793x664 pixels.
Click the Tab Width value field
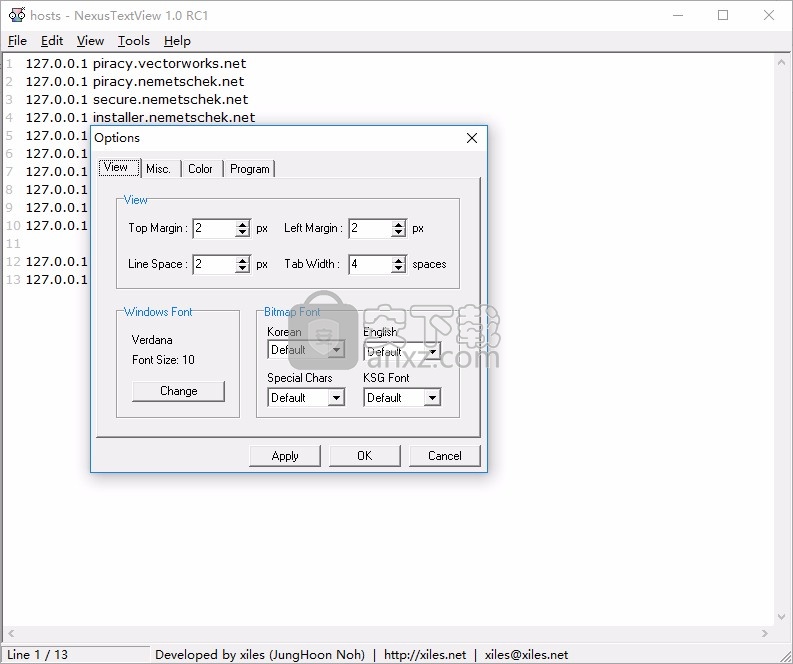tap(370, 264)
